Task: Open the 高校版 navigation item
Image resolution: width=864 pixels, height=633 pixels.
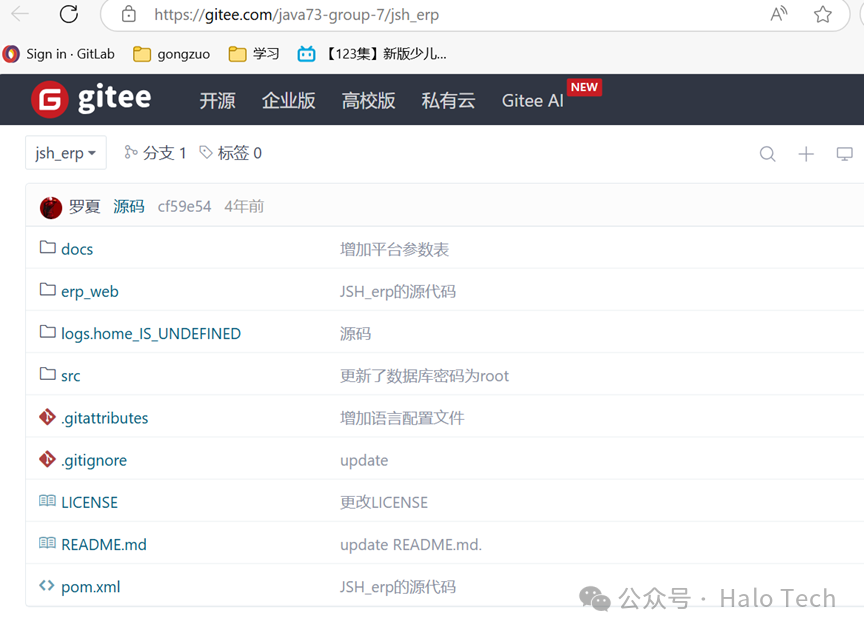Action: click(x=368, y=101)
